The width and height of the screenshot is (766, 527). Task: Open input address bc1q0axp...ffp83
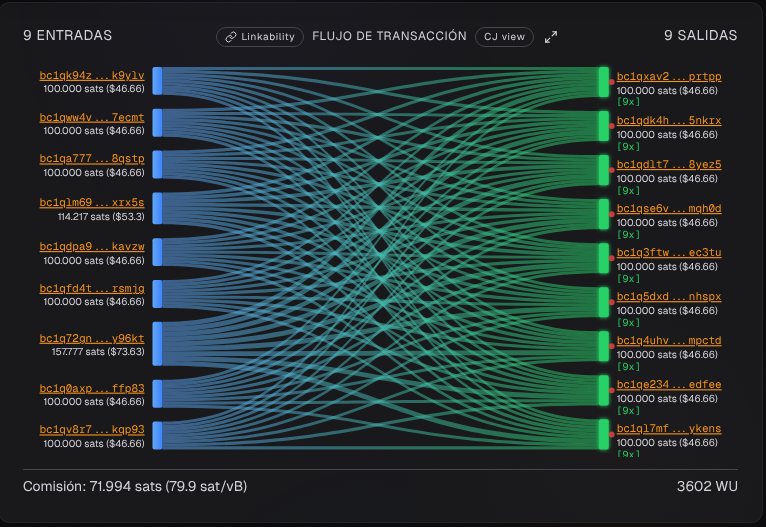(92, 388)
